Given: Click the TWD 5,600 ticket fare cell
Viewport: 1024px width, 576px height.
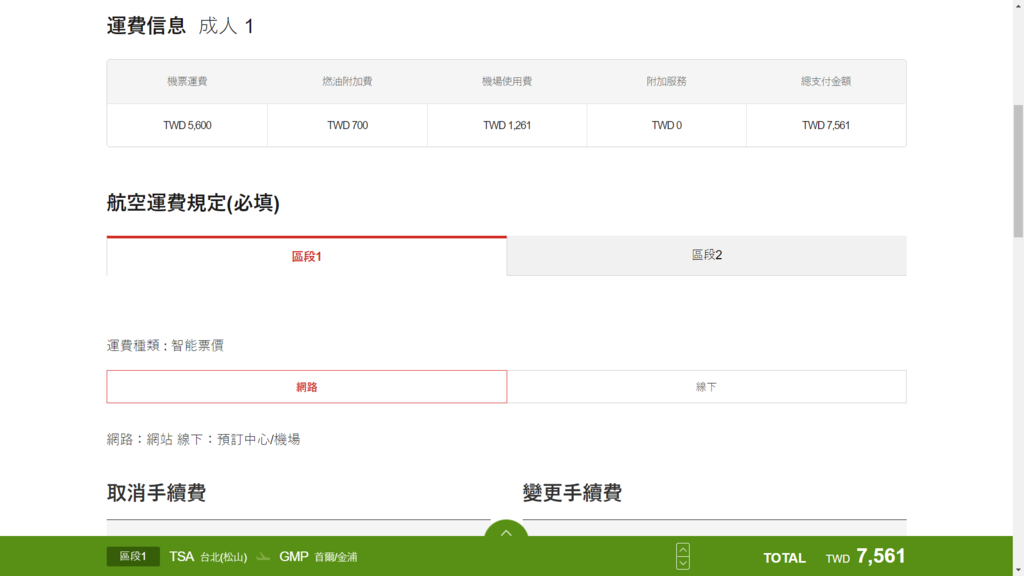Looking at the screenshot, I should 187,125.
